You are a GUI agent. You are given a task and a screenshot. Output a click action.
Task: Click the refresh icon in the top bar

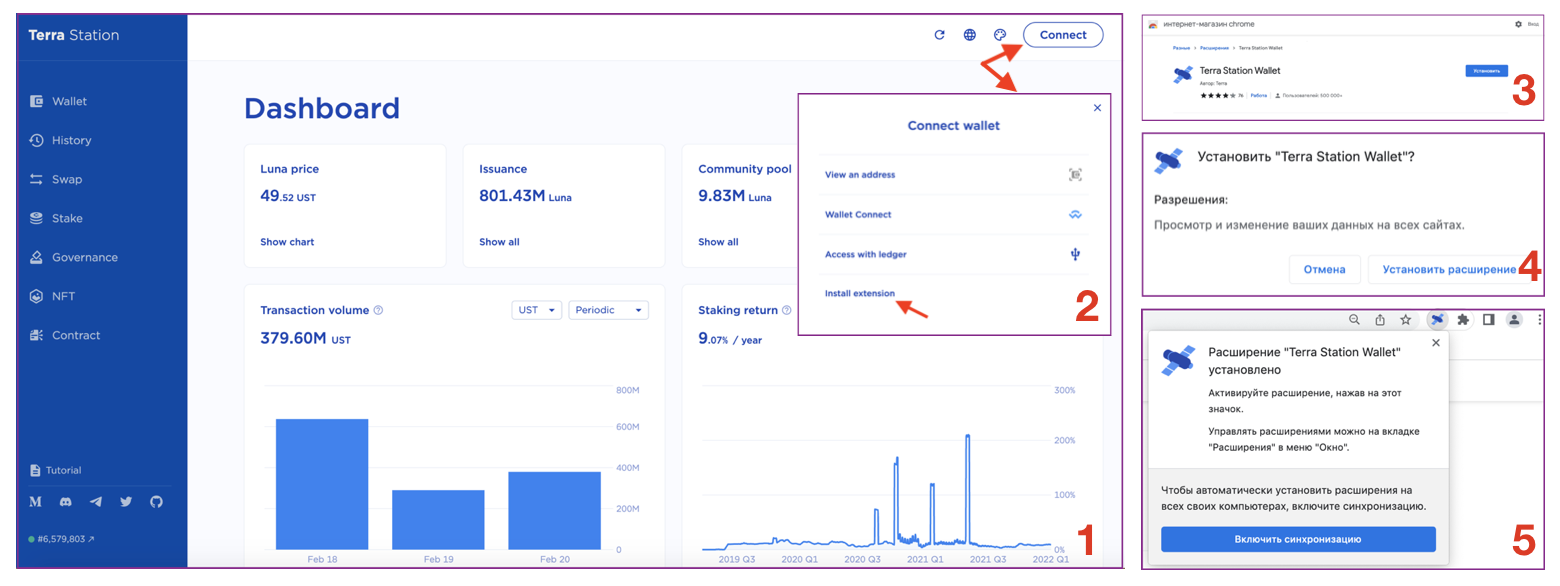[939, 35]
